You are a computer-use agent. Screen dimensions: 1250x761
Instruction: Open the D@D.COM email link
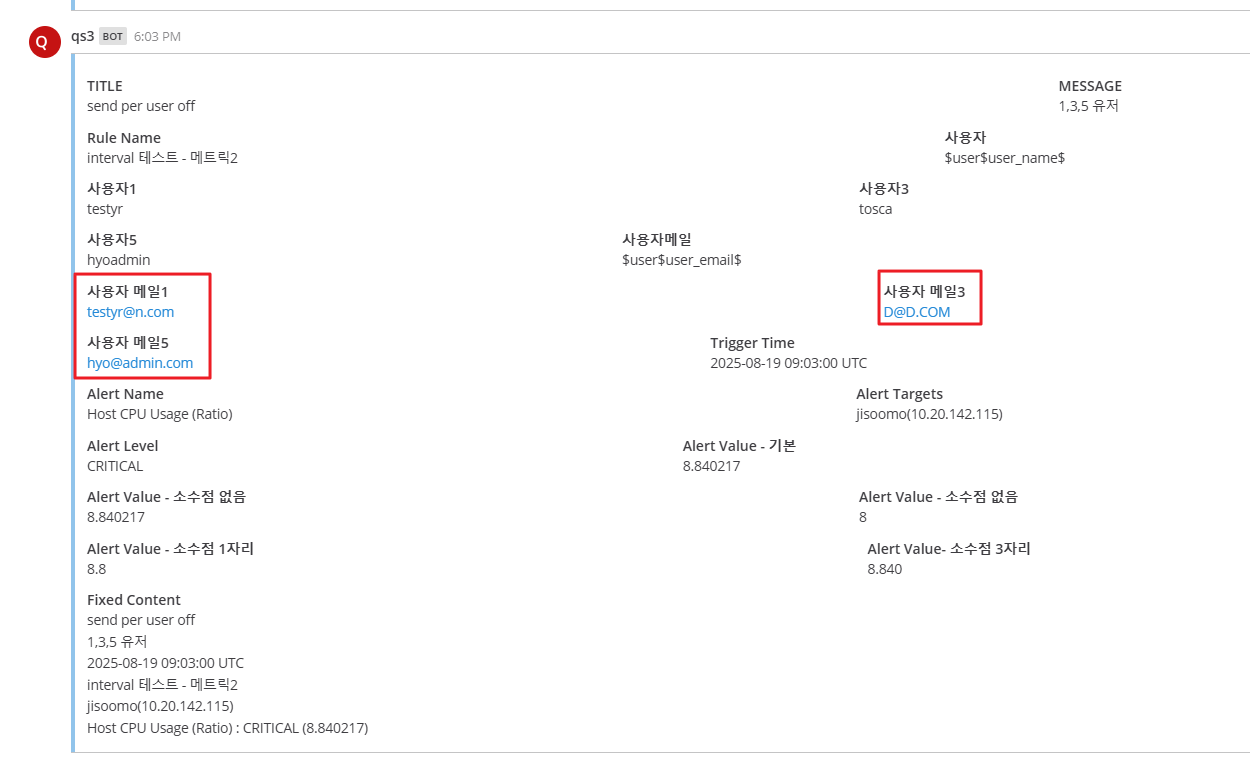916,312
